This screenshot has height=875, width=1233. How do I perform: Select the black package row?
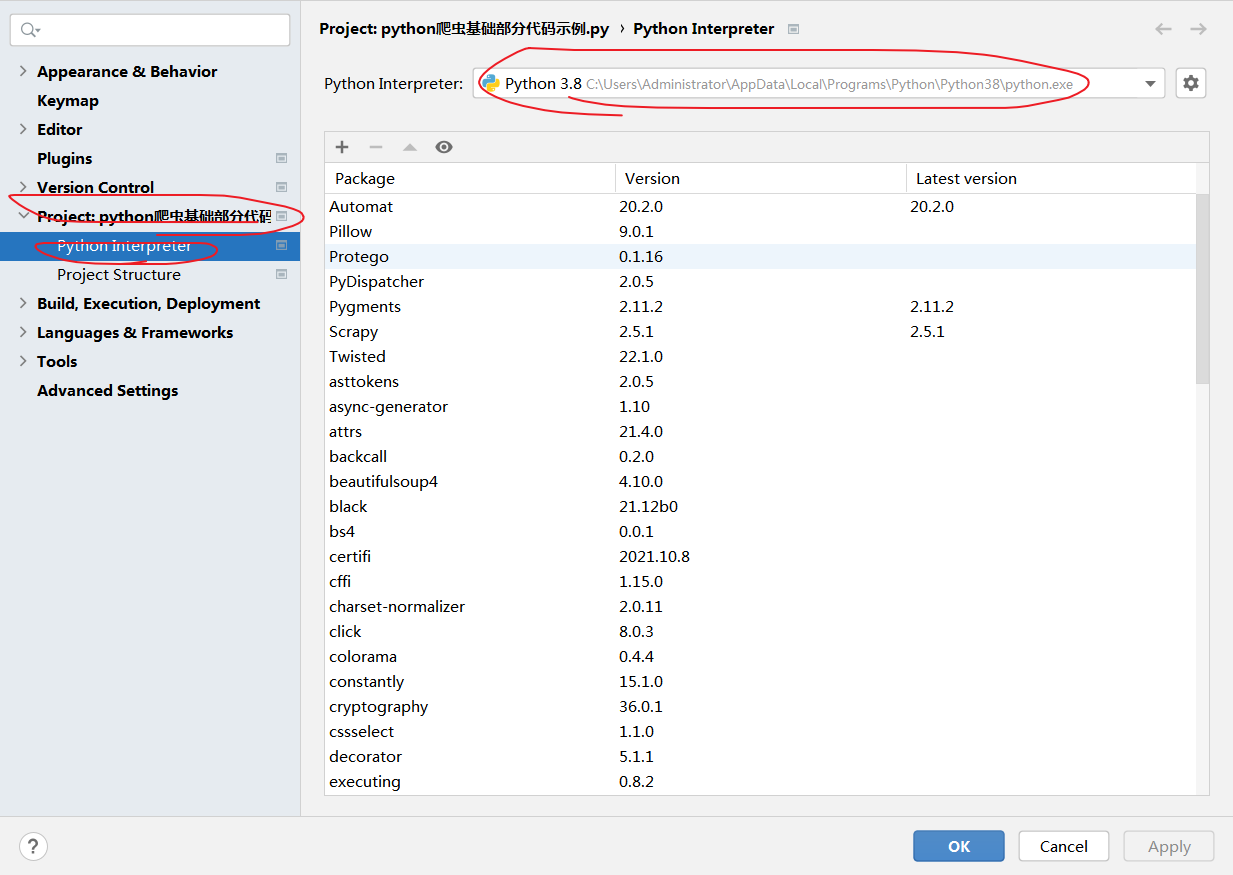(x=760, y=506)
